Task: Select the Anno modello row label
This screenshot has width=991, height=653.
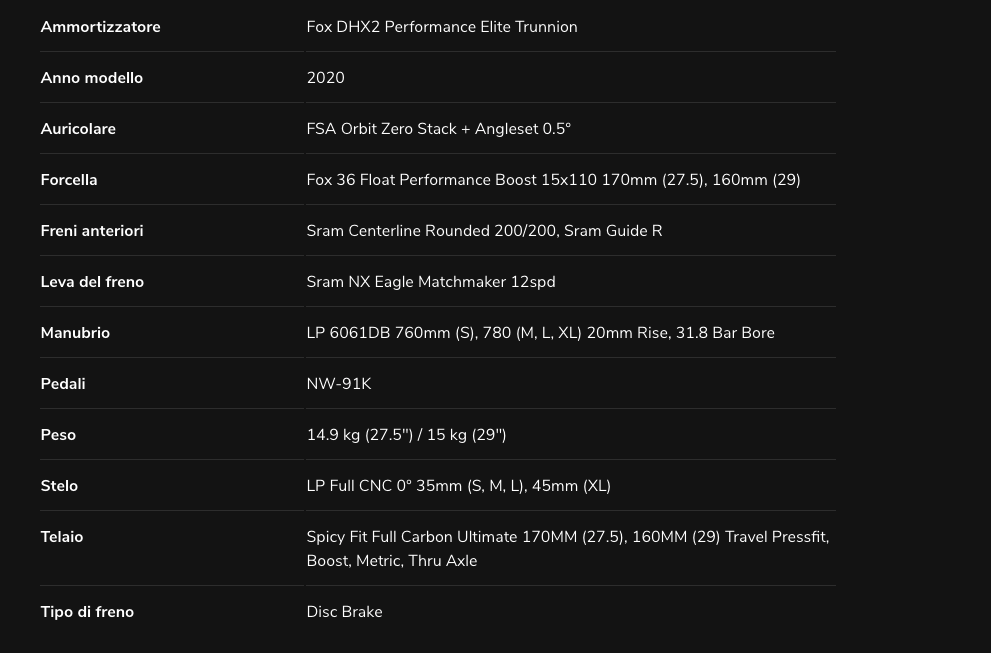Action: pyautogui.click(x=92, y=78)
